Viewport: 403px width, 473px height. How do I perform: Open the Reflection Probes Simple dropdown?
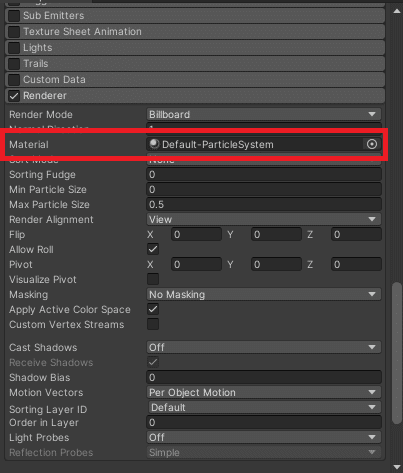(264, 452)
